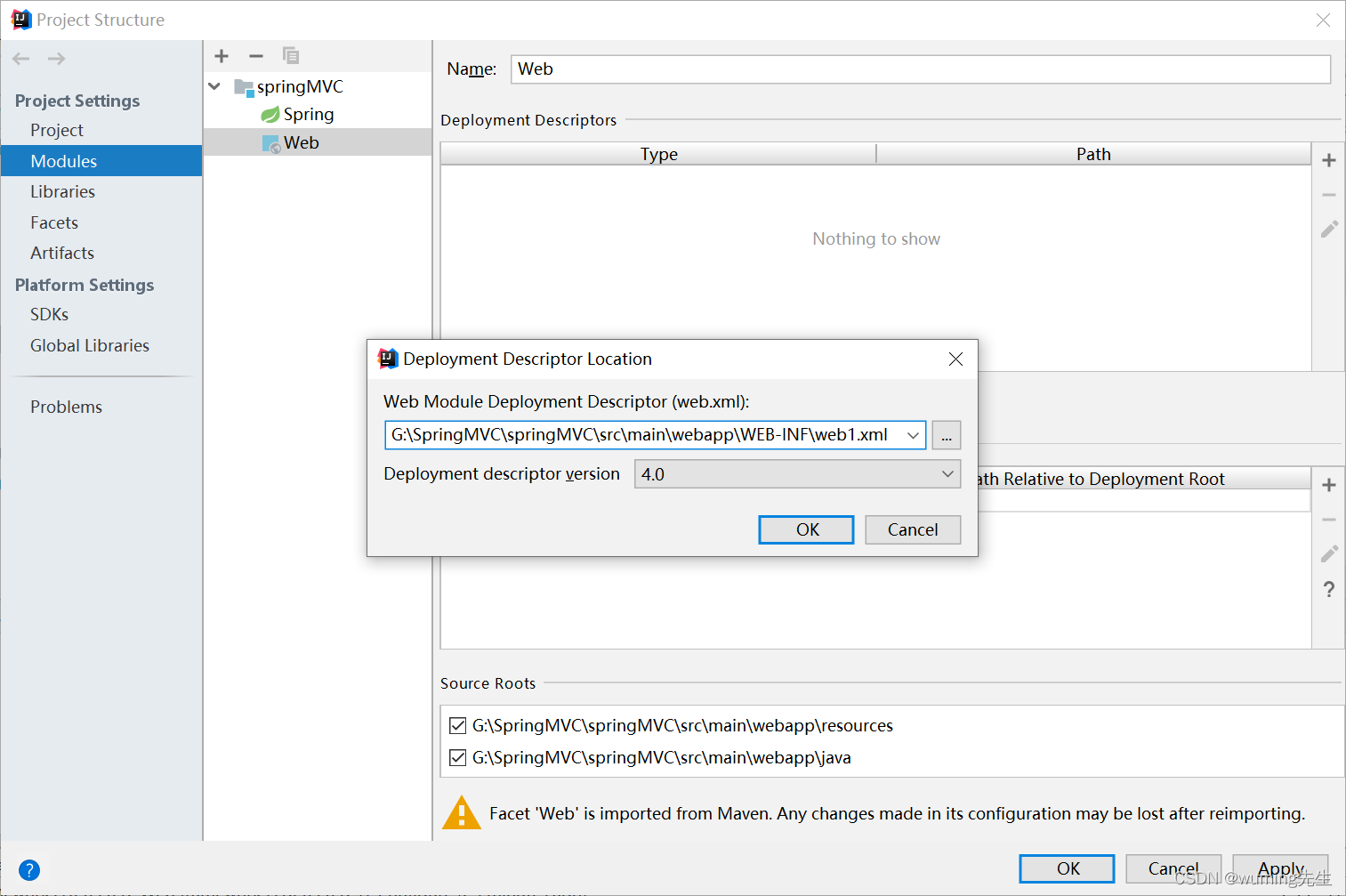Remove web resource directory with minus icon

click(x=1329, y=520)
